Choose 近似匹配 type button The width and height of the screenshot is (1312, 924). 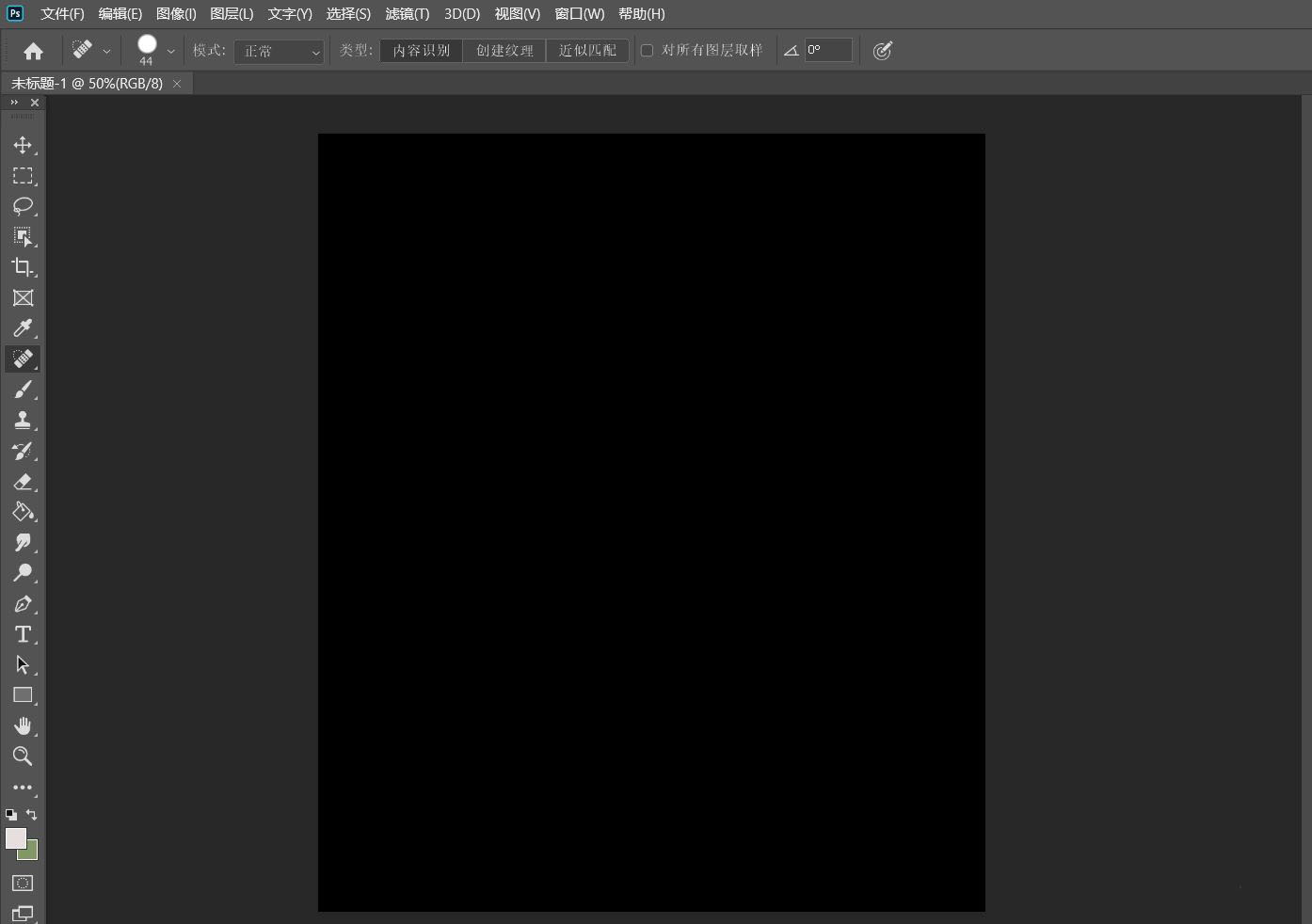coord(587,51)
